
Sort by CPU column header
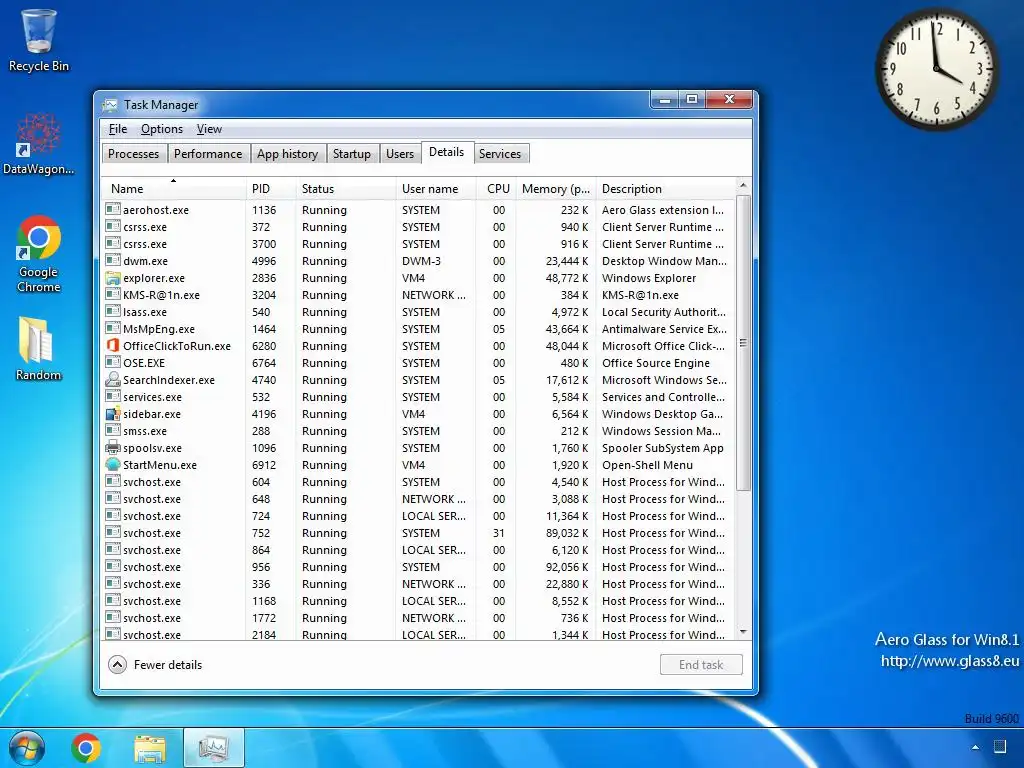[496, 189]
